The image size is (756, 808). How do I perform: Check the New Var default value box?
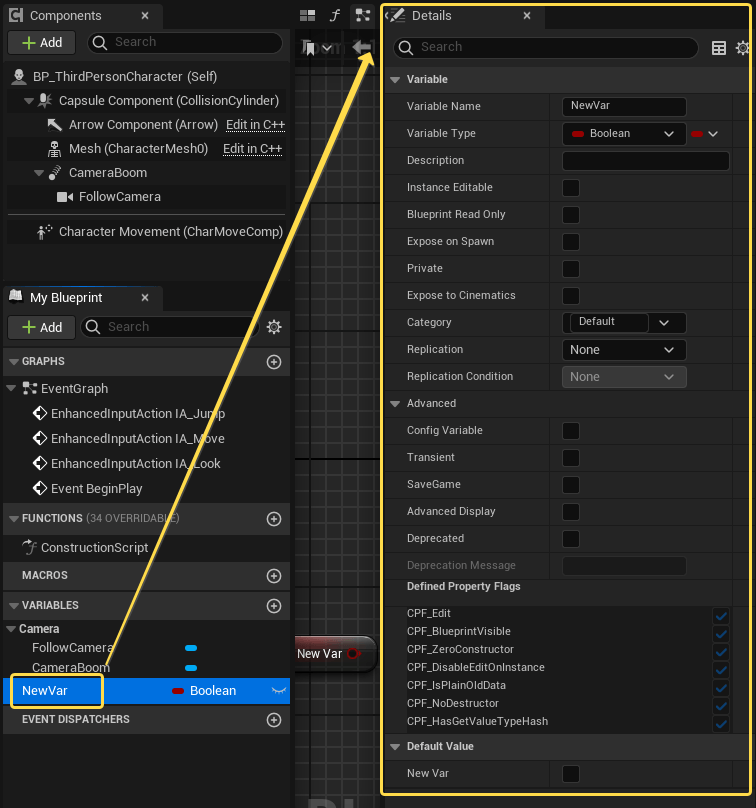pyautogui.click(x=571, y=774)
